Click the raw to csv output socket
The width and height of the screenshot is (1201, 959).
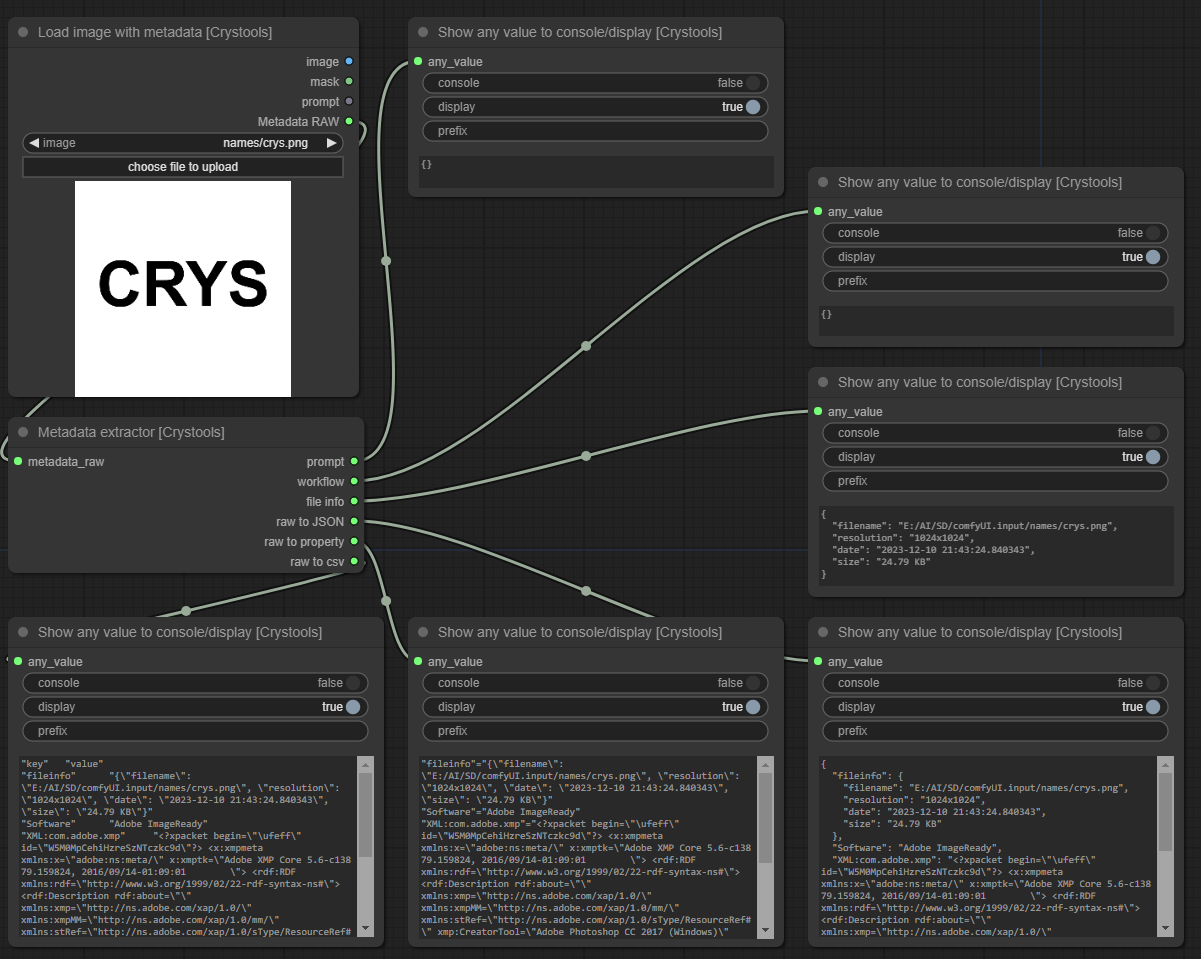(x=352, y=561)
